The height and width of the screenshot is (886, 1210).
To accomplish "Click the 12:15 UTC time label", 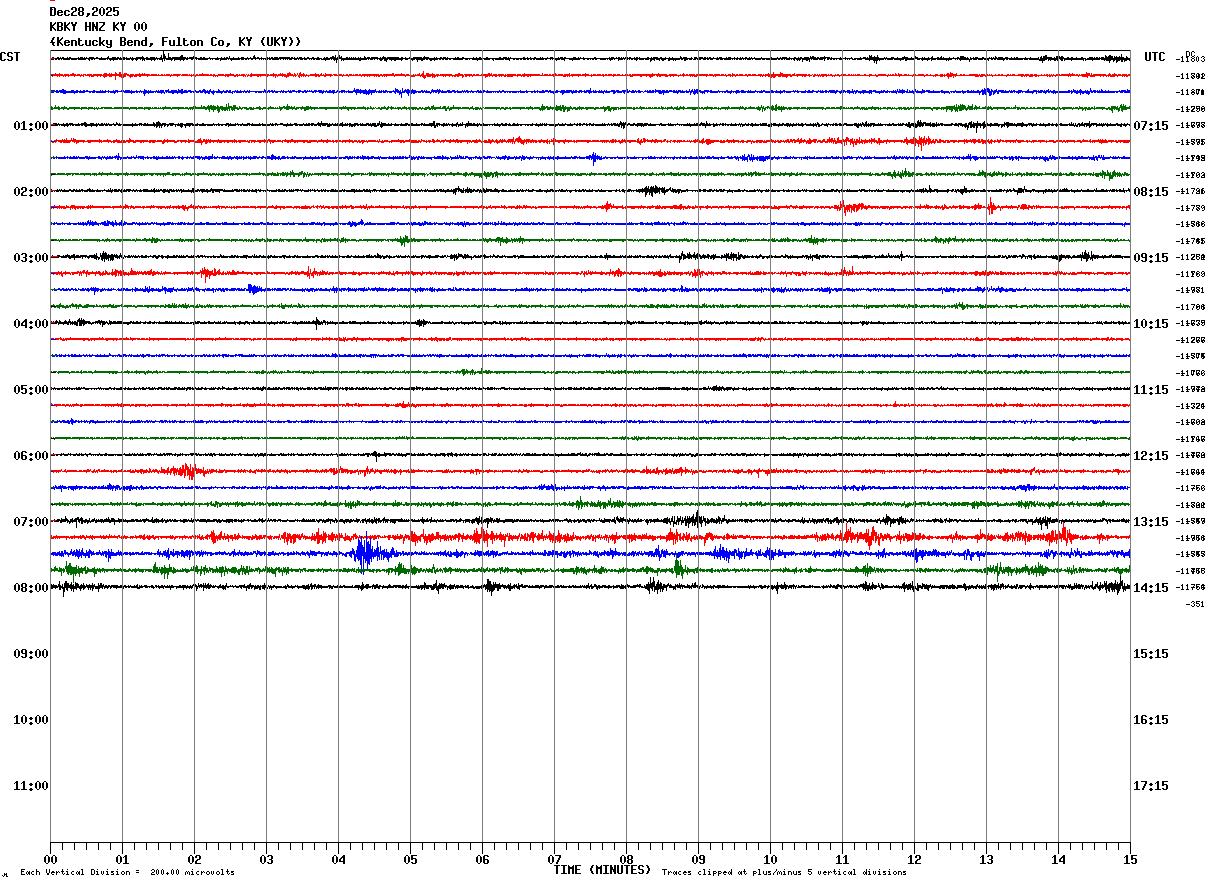I will 1151,456.
